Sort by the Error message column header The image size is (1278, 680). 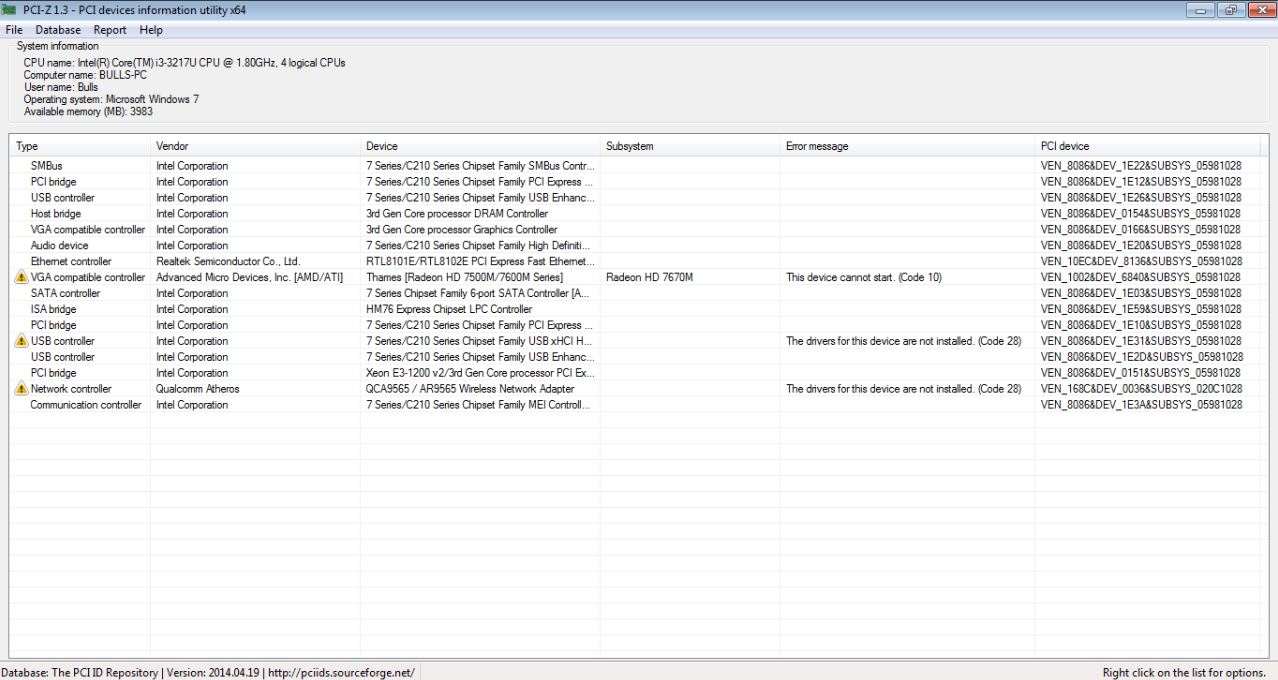click(907, 146)
